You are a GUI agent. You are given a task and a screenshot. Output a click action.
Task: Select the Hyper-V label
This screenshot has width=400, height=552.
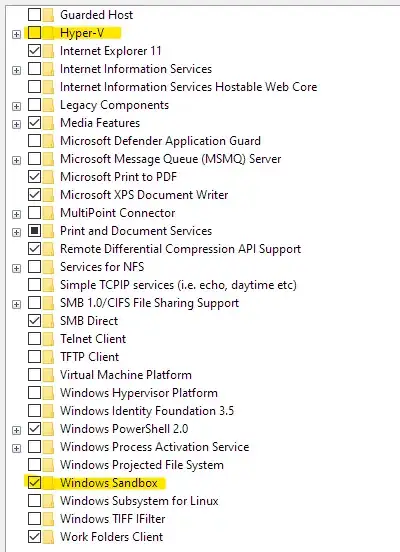coord(82,33)
